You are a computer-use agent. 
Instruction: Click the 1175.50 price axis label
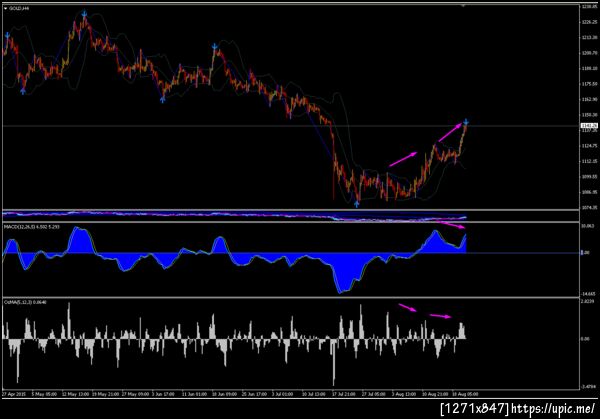589,84
